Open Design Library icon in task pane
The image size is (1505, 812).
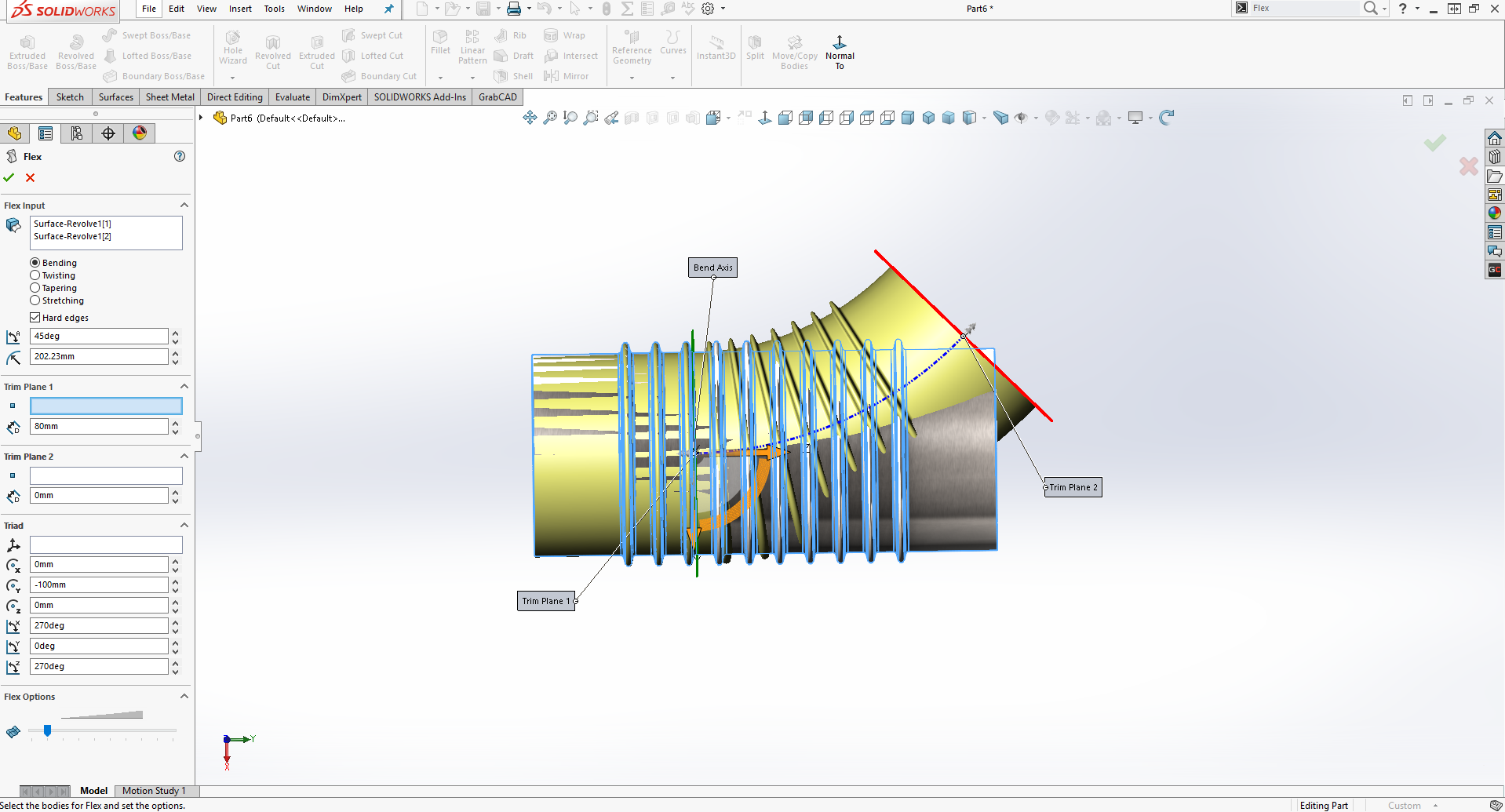click(x=1495, y=157)
